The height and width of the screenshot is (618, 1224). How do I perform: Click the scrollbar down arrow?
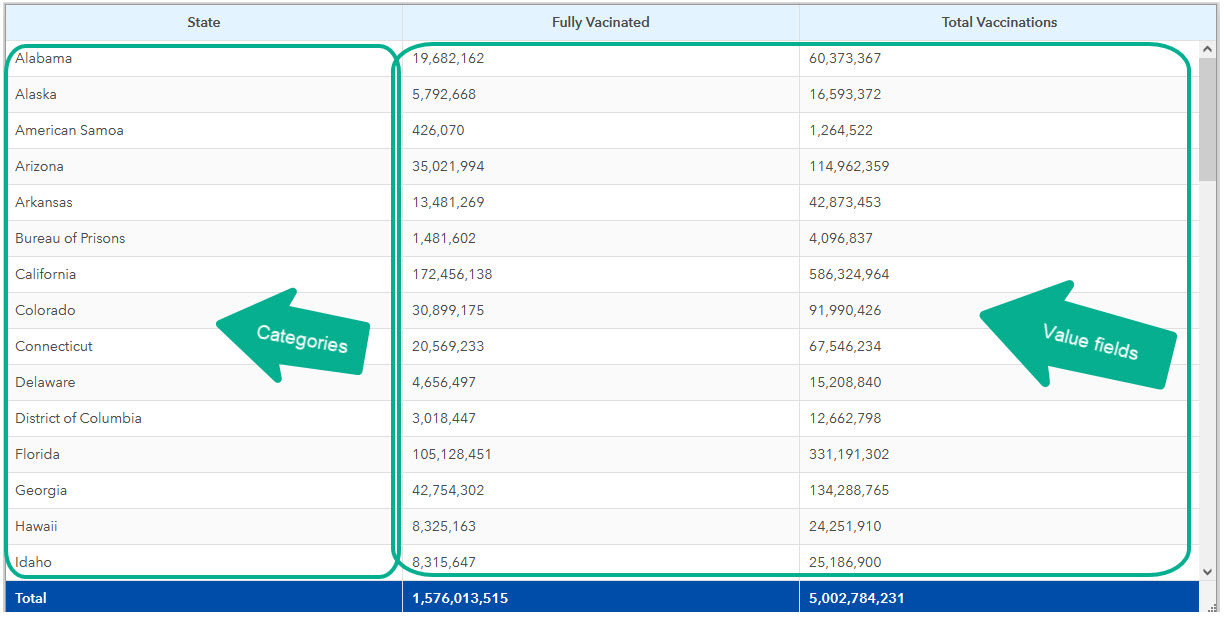[1207, 570]
